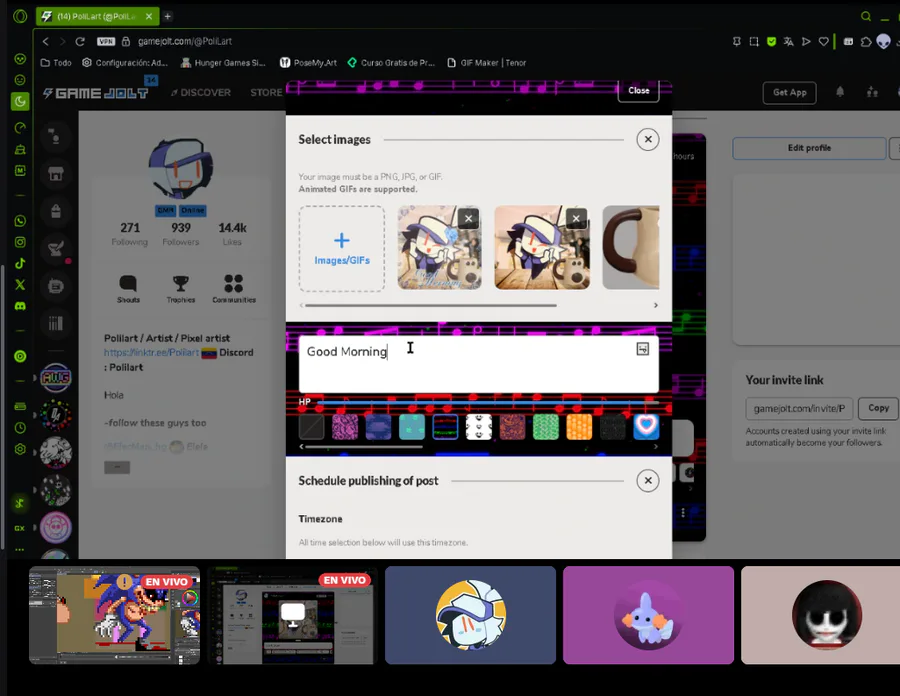Click the image list horizontal scrollbar
The height and width of the screenshot is (696, 900).
430,305
